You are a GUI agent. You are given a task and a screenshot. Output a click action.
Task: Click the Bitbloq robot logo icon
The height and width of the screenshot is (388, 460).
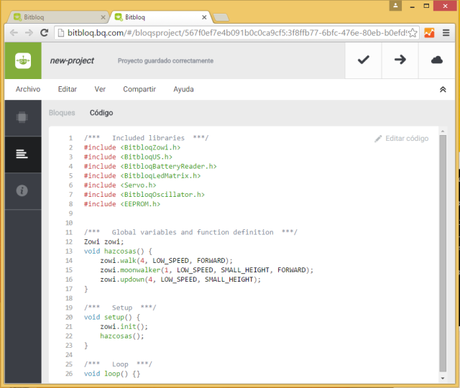(x=23, y=61)
